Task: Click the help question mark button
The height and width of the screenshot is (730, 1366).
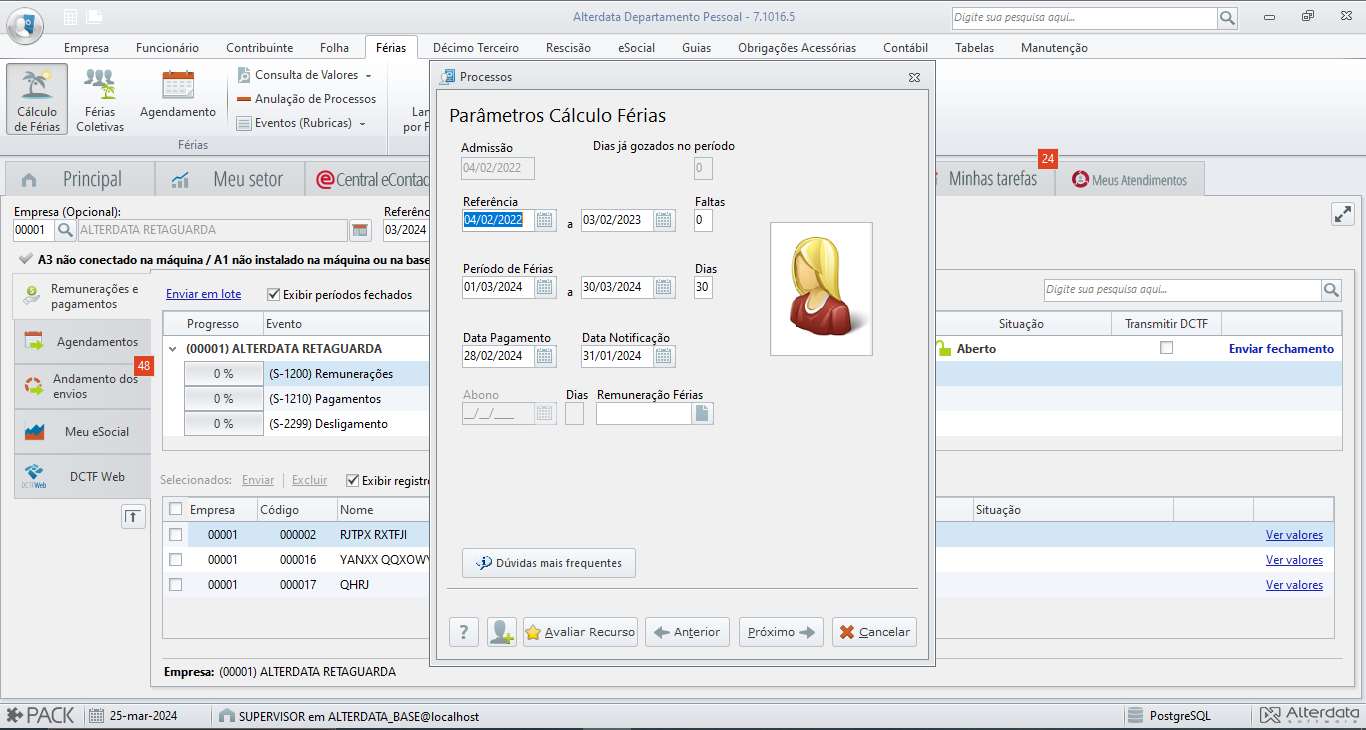Action: pos(463,632)
